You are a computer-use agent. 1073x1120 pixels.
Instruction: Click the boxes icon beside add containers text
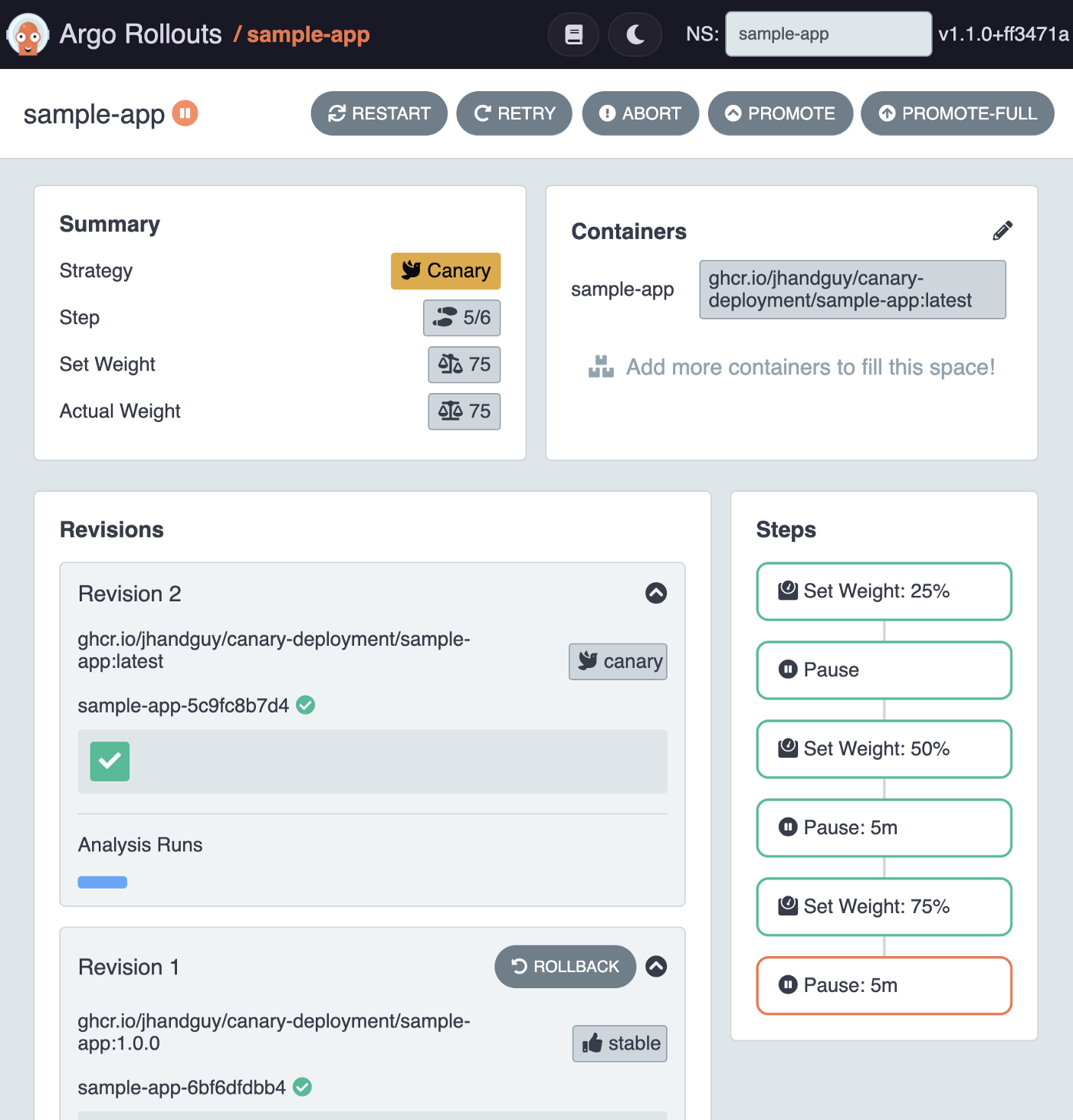601,367
